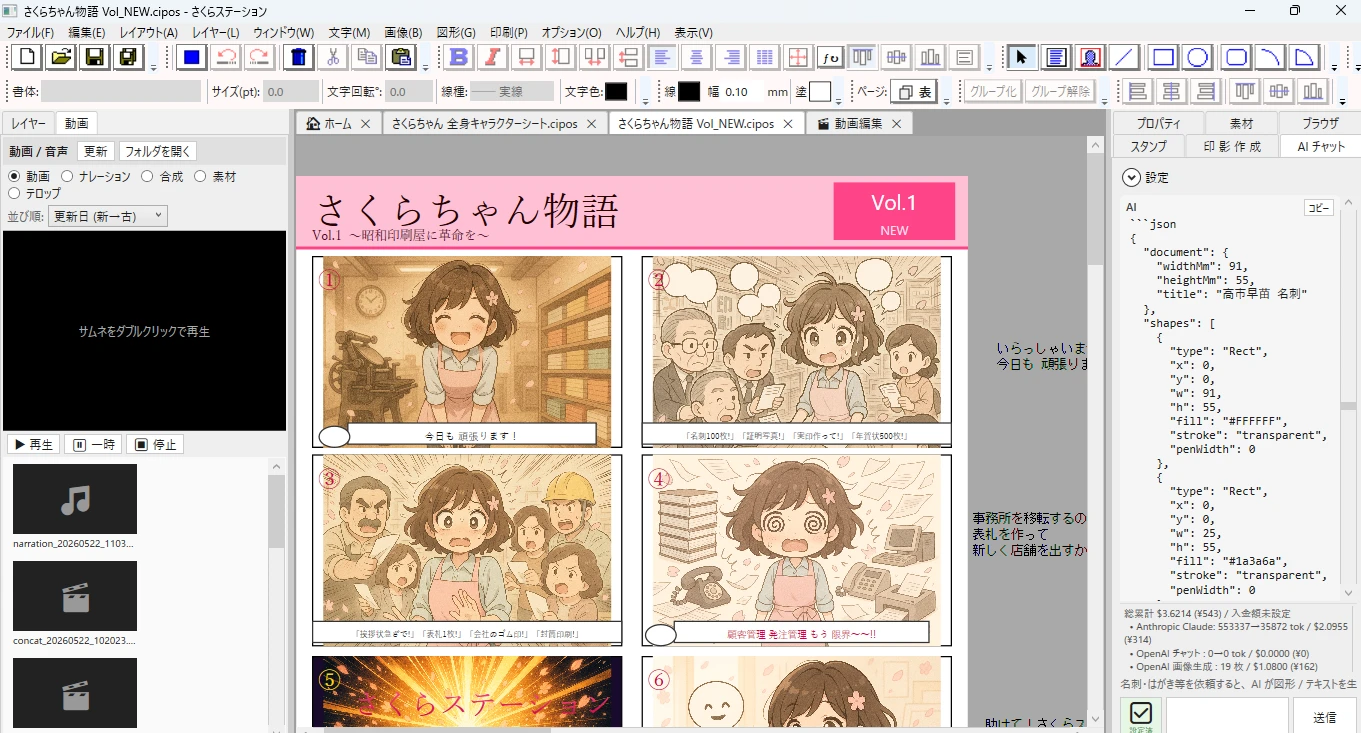Click the 更新 refresh button

95,152
